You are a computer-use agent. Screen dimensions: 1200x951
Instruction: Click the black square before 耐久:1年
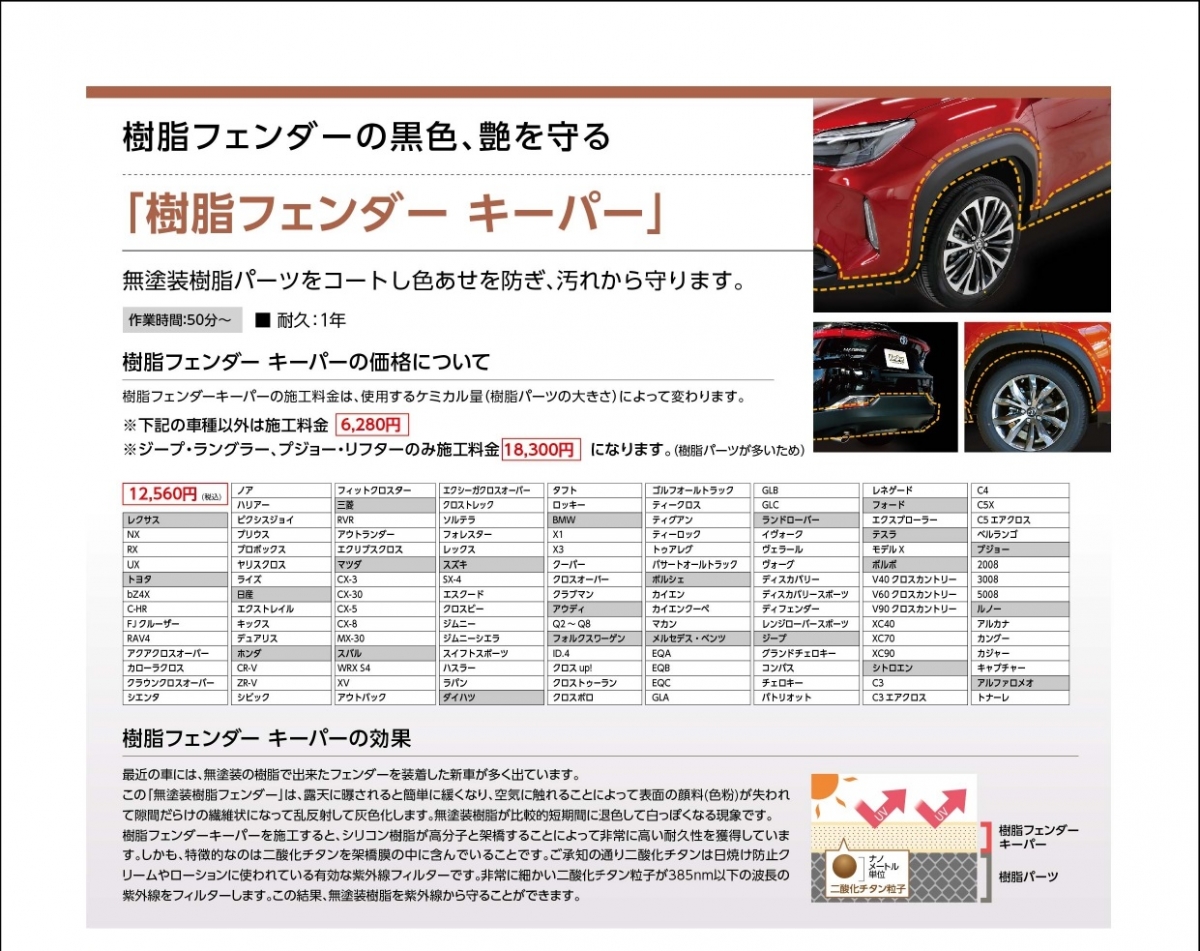tap(263, 321)
